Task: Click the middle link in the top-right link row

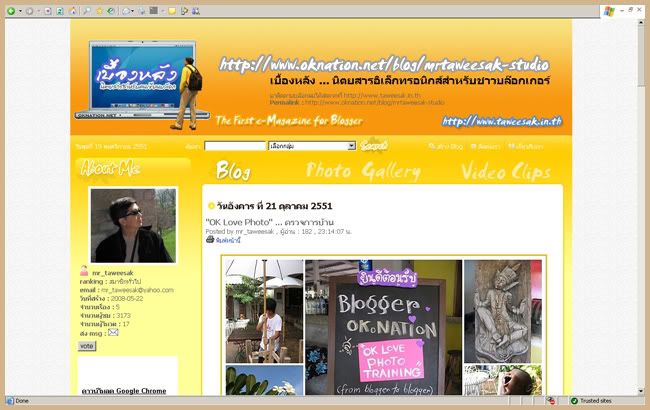Action: 485,146
